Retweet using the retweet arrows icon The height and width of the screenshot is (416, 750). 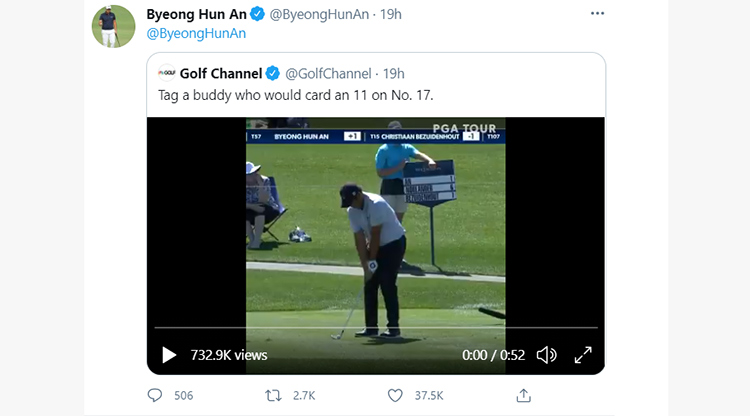tap(273, 395)
